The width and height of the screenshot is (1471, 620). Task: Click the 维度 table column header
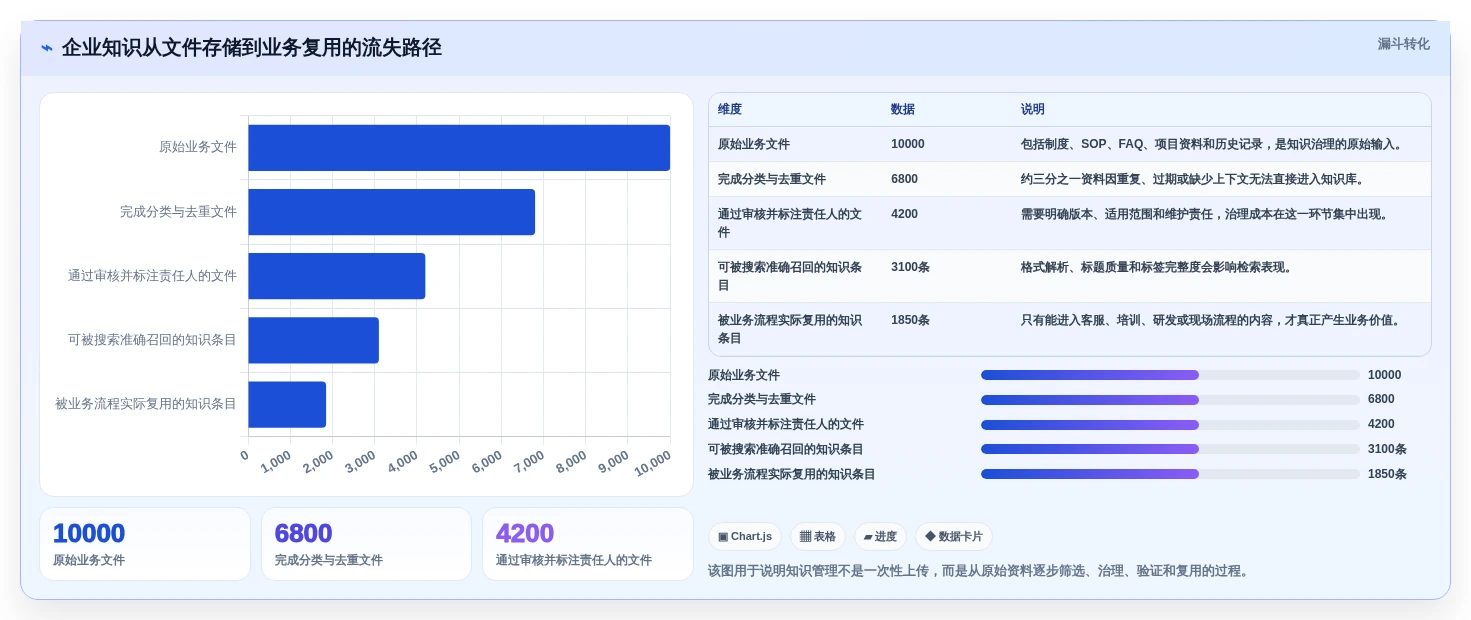pos(730,110)
